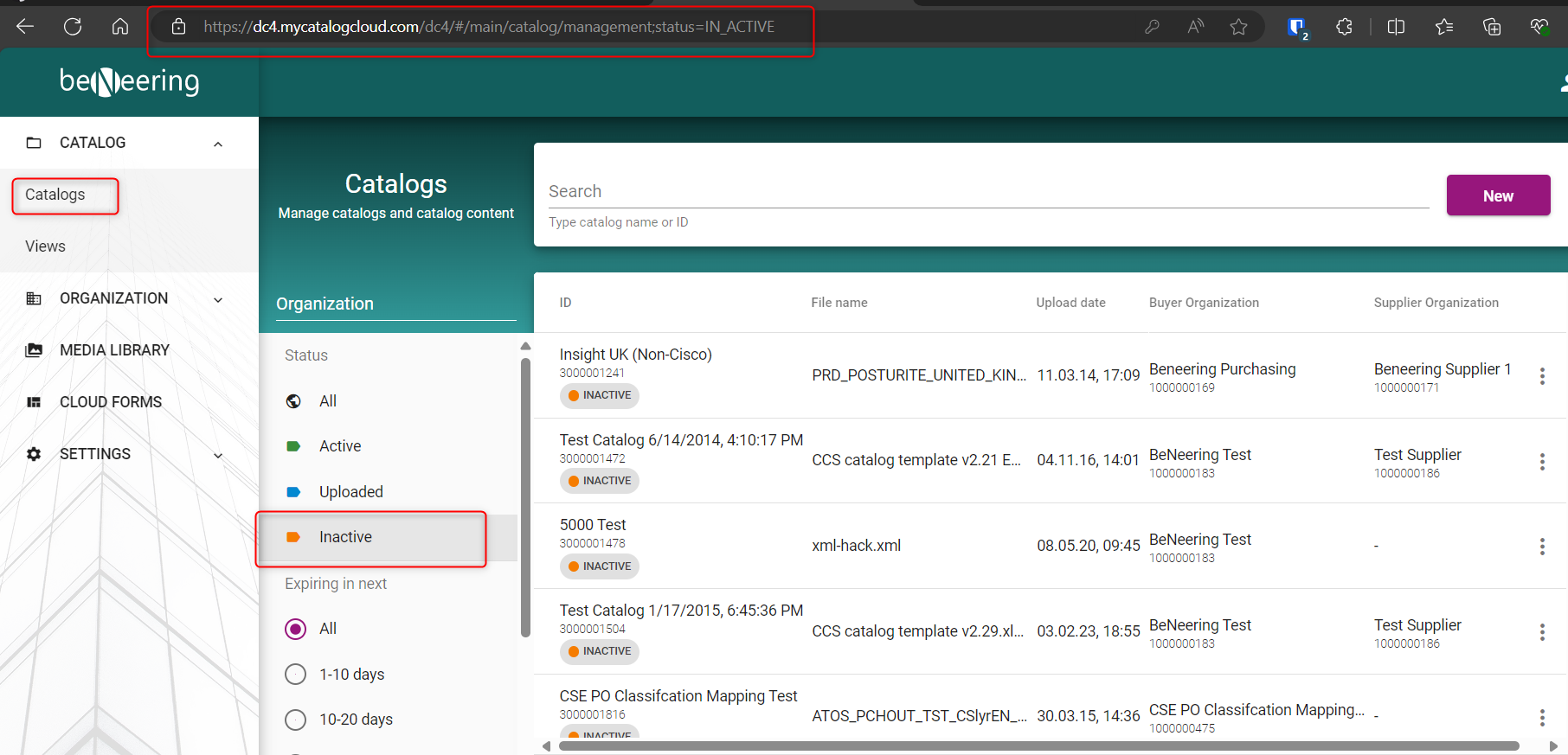
Task: Click the Media Library image icon
Action: (x=34, y=350)
